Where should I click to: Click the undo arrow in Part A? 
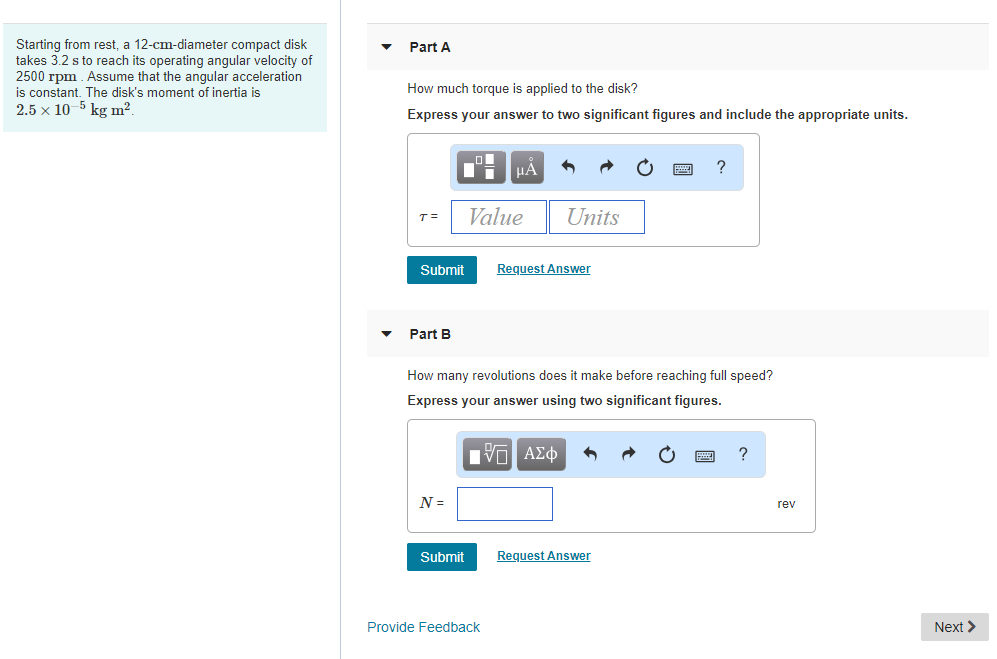click(x=568, y=168)
